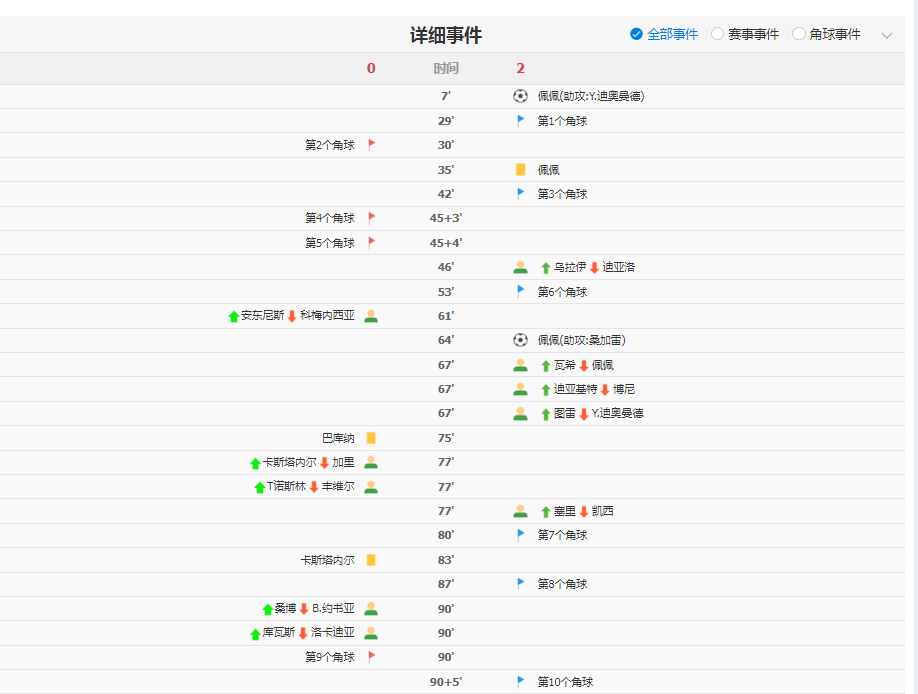Click the time 45+3'
The image size is (918, 694).
point(446,218)
